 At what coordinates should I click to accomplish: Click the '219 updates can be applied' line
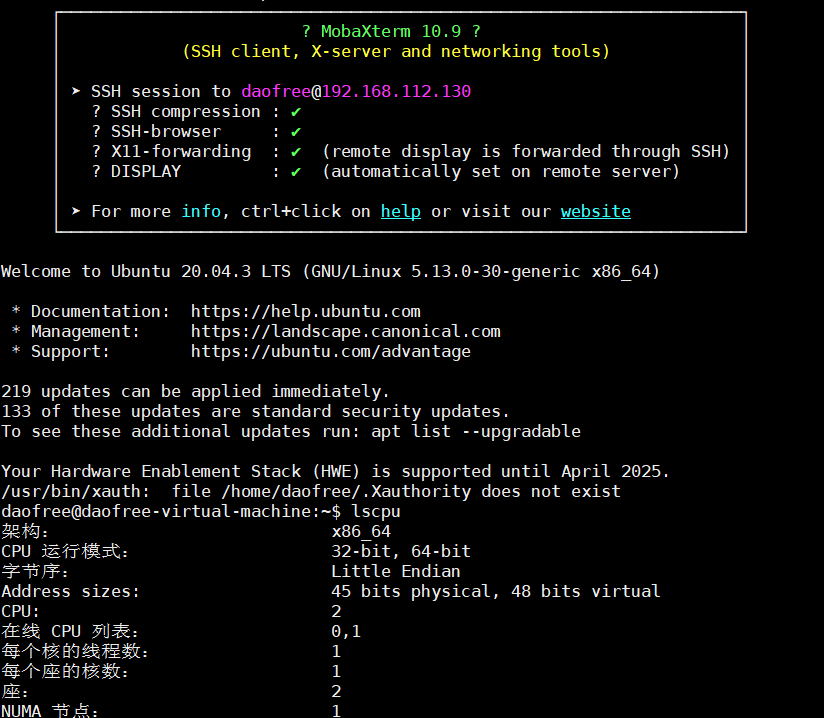[195, 391]
